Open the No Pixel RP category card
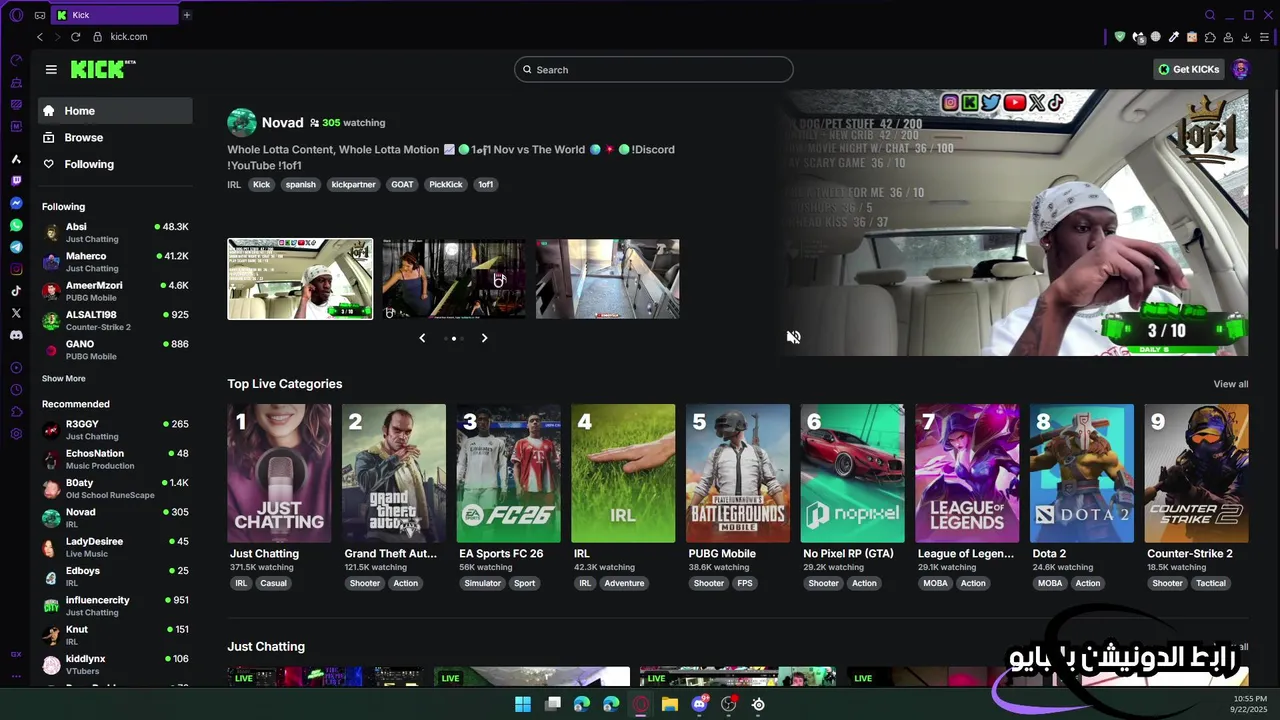The width and height of the screenshot is (1280, 720). [x=853, y=473]
